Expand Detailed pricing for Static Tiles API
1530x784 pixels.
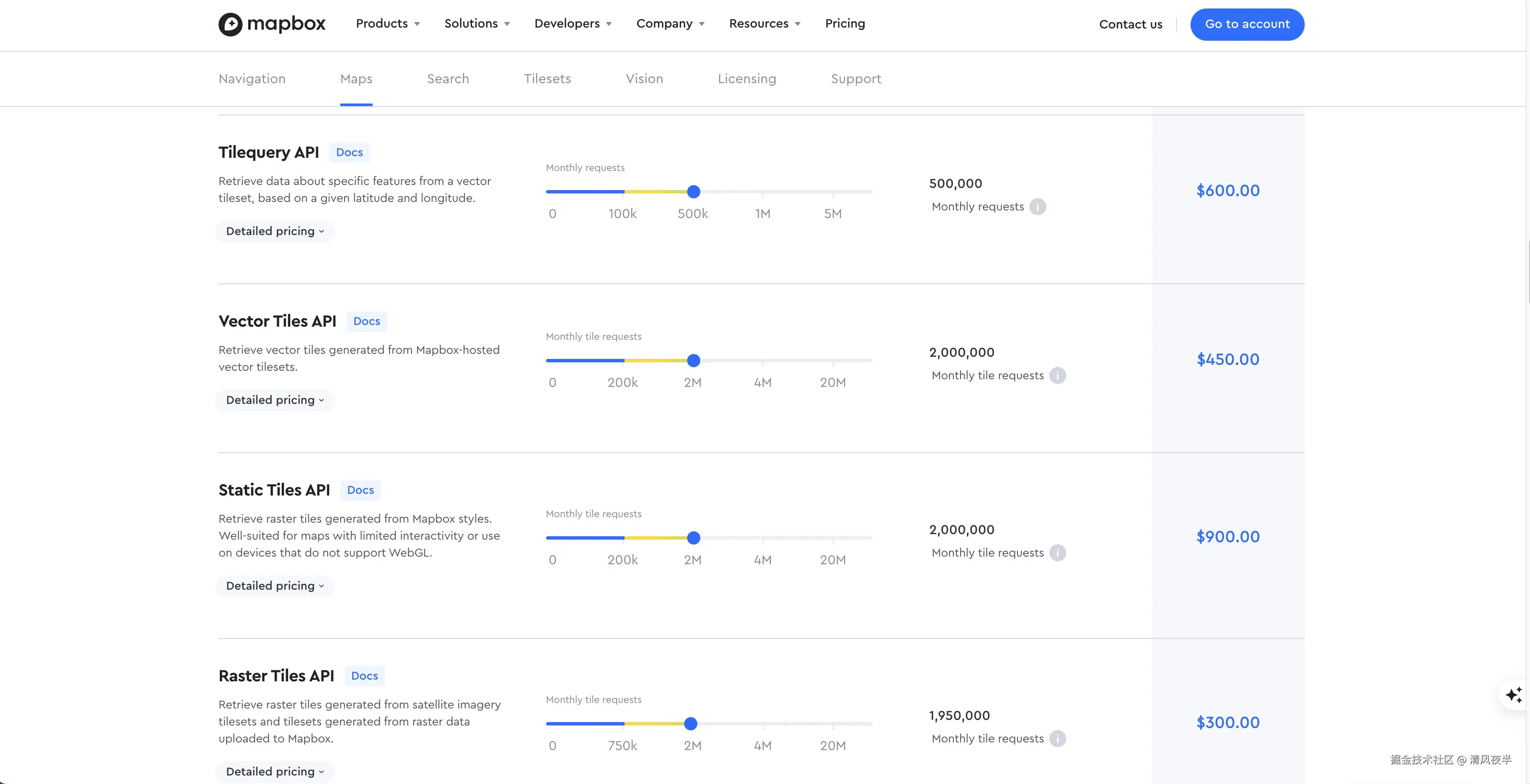(275, 585)
